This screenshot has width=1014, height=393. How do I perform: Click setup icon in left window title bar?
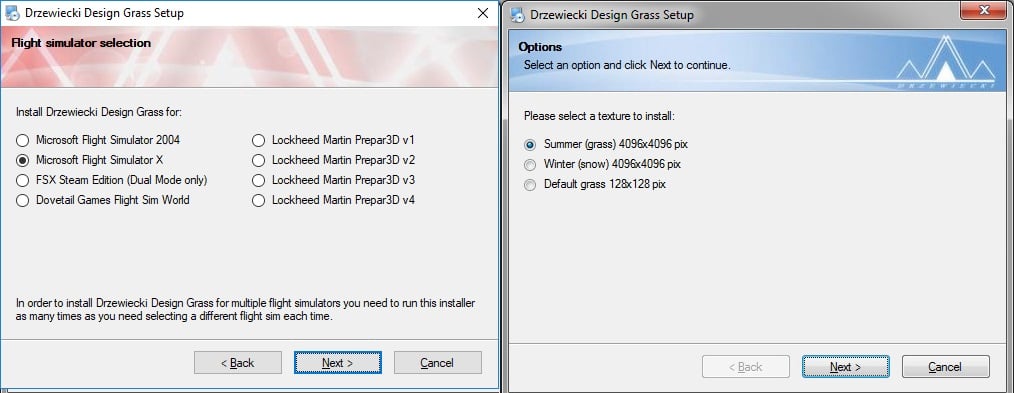coord(12,13)
